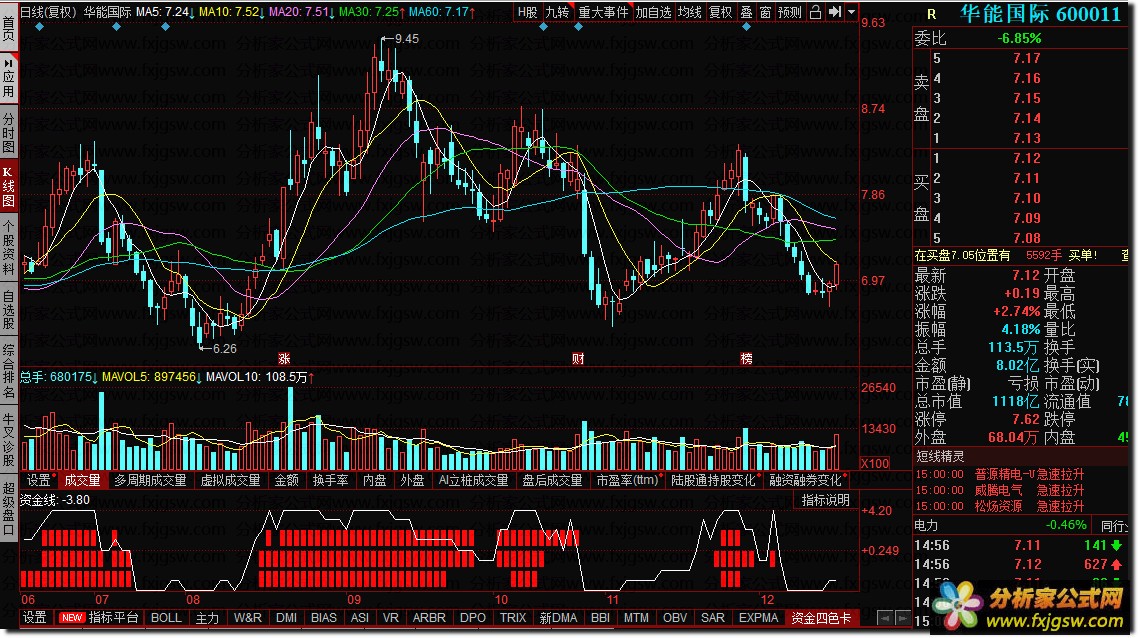Select DMI indicator tab
Image resolution: width=1140 pixels, height=638 pixels.
(x=286, y=618)
